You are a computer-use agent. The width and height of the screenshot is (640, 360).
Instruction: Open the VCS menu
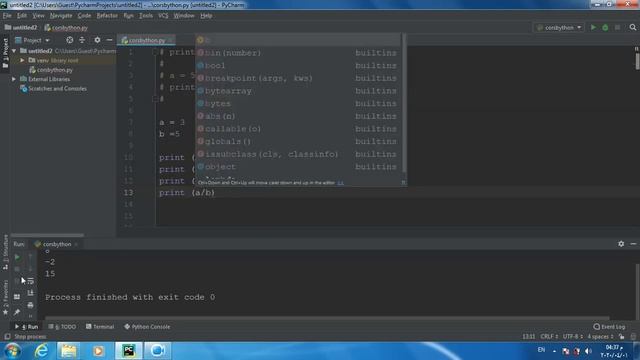pyautogui.click(x=163, y=16)
